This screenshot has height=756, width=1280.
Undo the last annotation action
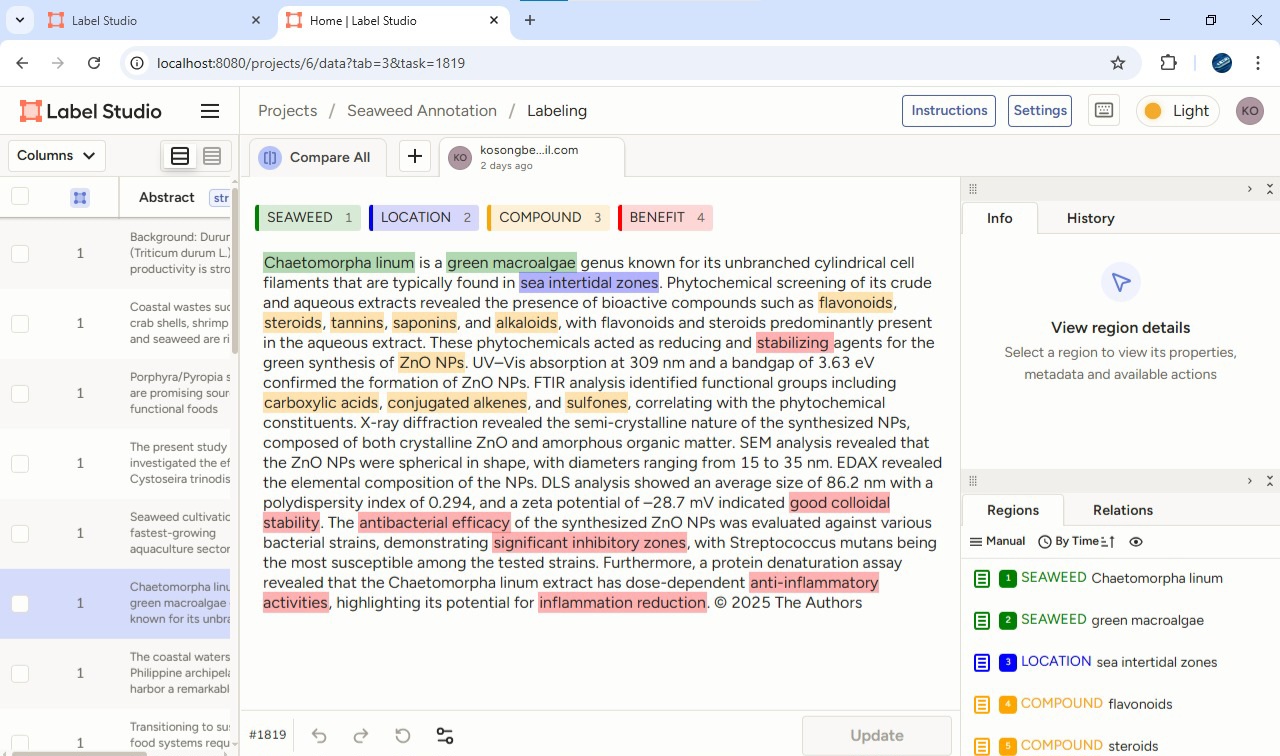click(x=319, y=736)
